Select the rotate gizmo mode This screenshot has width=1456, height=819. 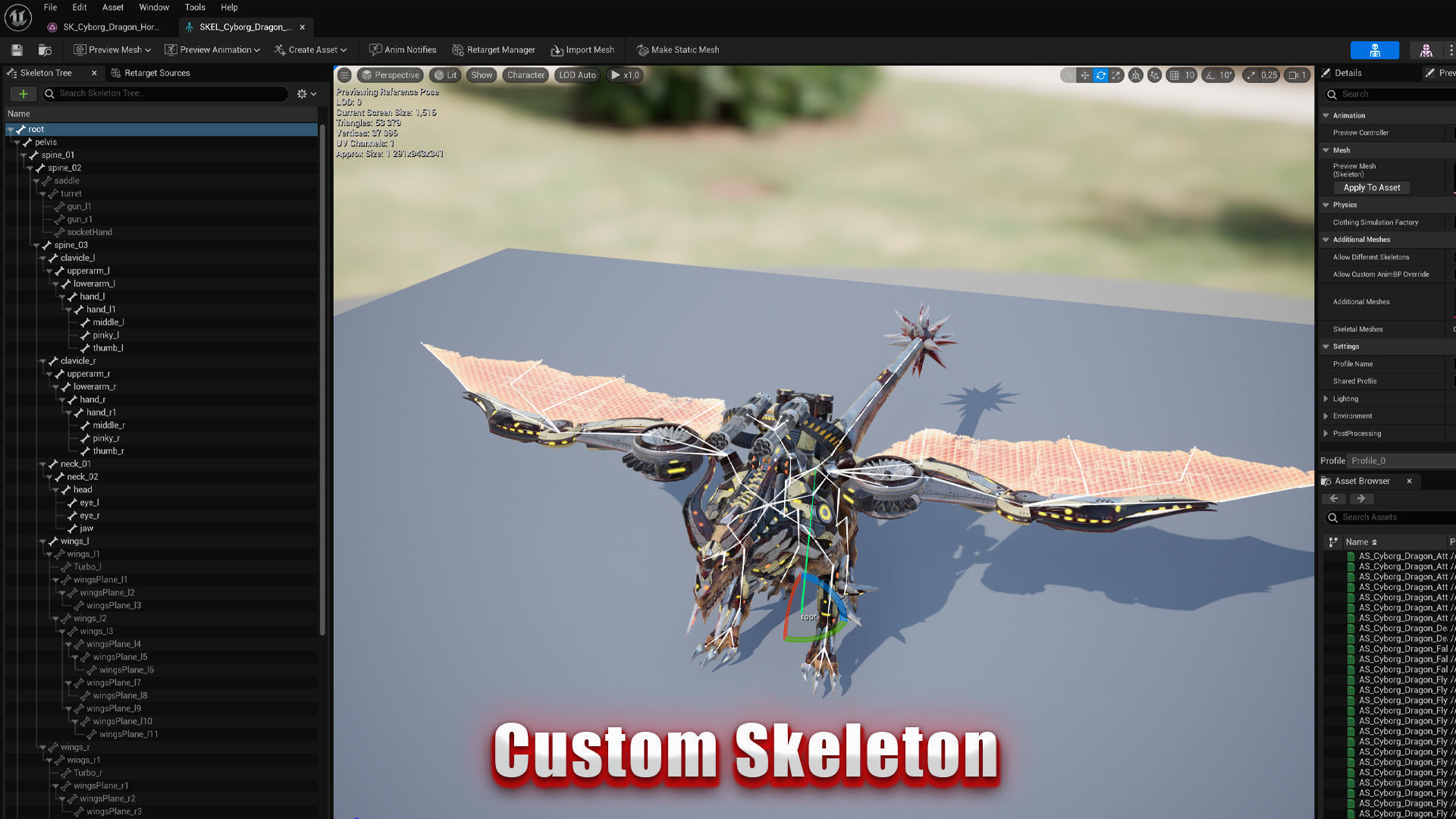pos(1100,75)
